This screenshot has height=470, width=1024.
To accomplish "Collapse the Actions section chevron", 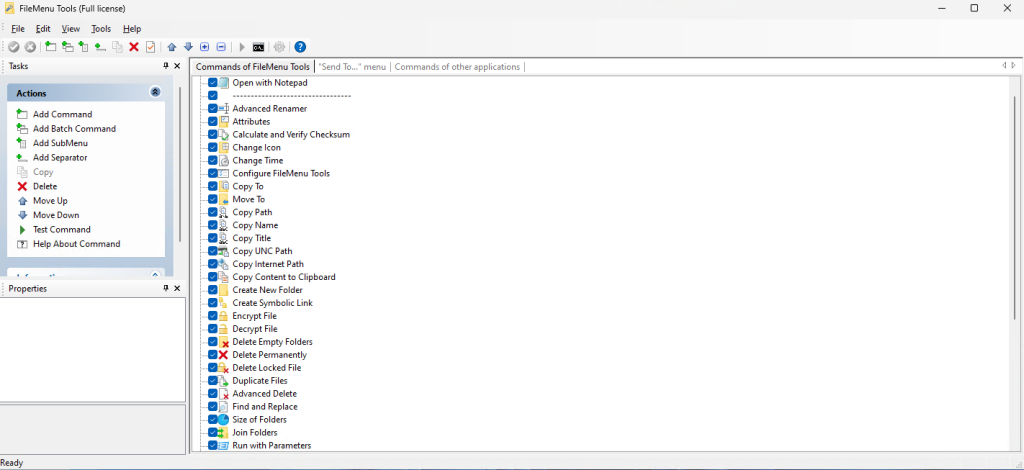I will pyautogui.click(x=155, y=92).
